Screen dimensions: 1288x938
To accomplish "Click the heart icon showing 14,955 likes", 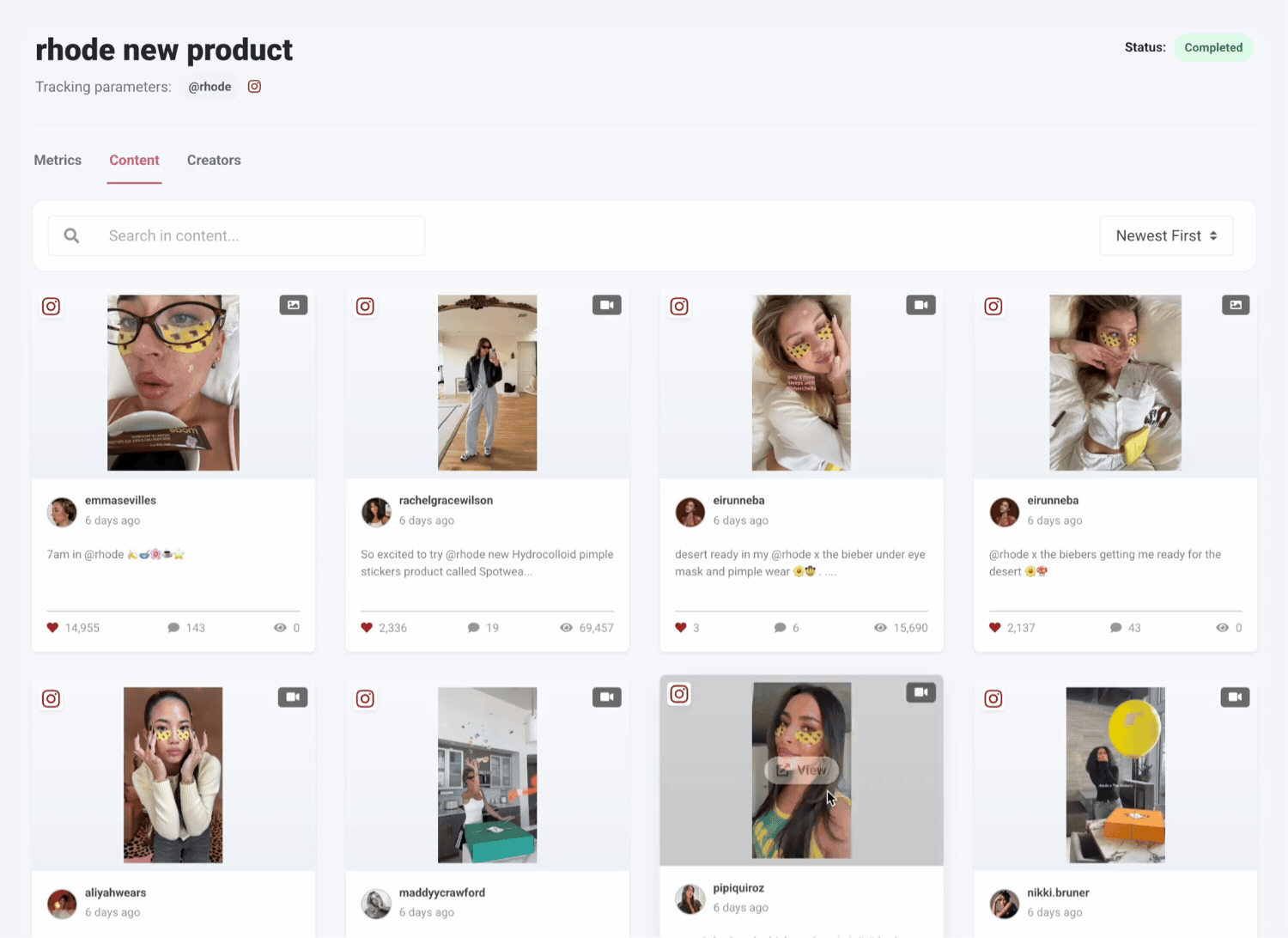I will click(52, 627).
